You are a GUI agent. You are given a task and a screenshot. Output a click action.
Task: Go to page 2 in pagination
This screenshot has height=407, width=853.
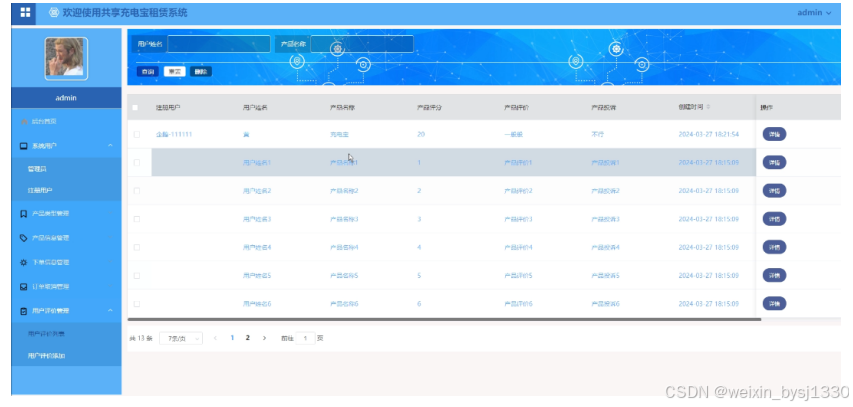[248, 338]
